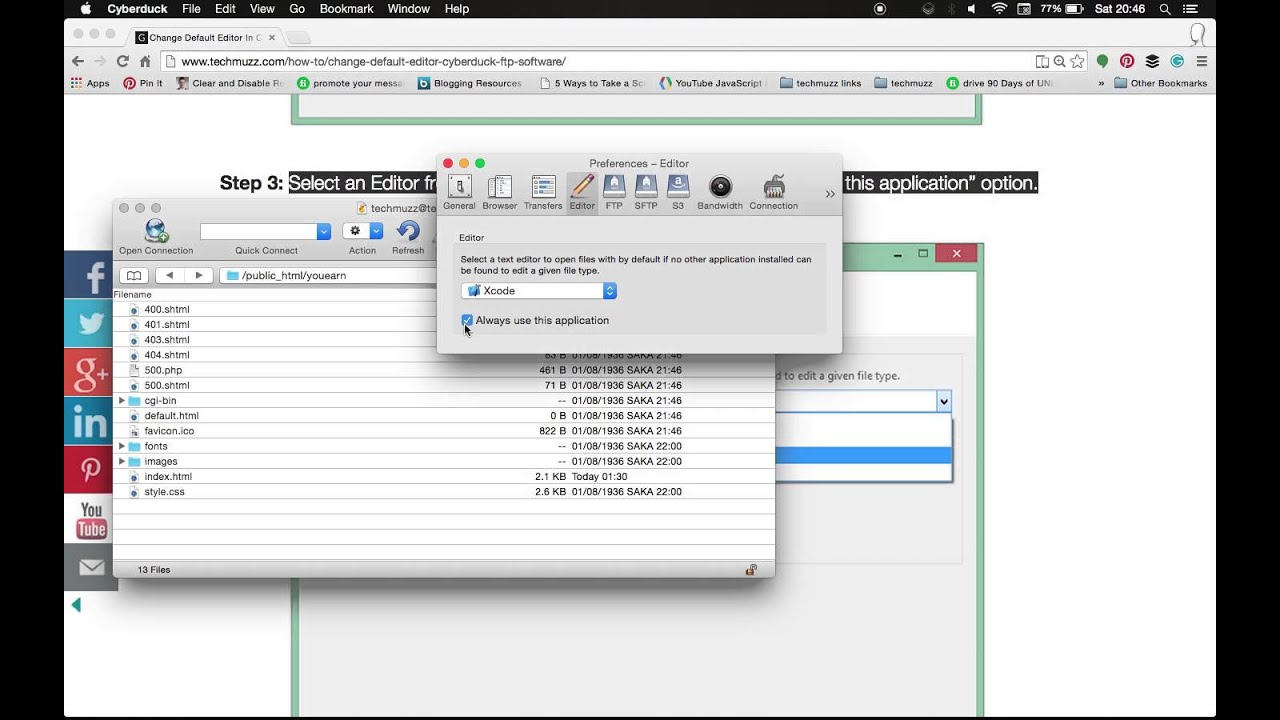Open Chrome hamburger menu
The width and height of the screenshot is (1280, 720).
coord(1202,61)
